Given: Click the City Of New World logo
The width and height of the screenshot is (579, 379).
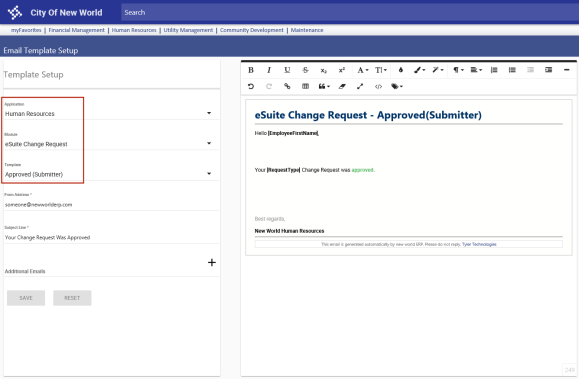Looking at the screenshot, I should tap(15, 13).
